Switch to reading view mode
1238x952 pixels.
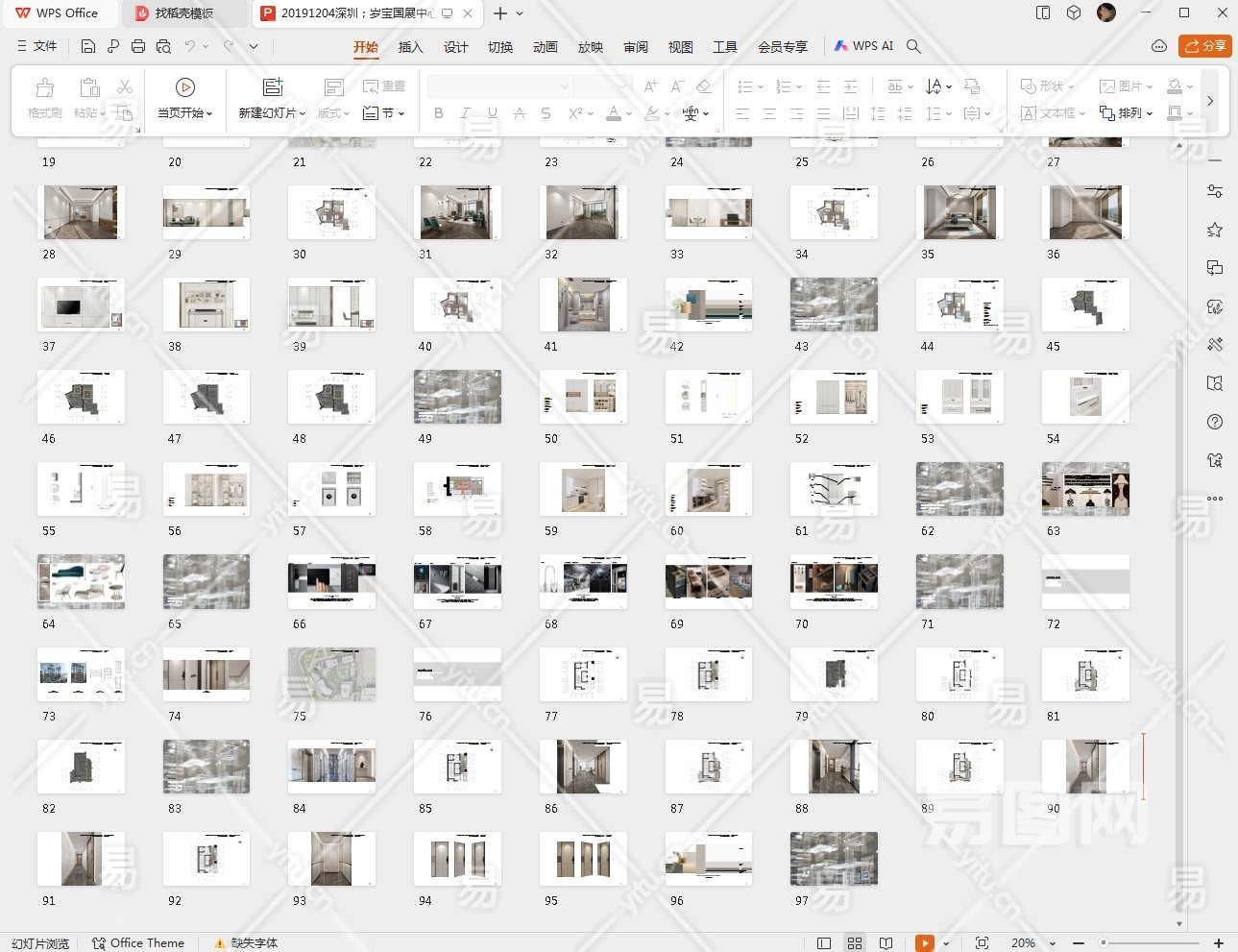(x=886, y=943)
